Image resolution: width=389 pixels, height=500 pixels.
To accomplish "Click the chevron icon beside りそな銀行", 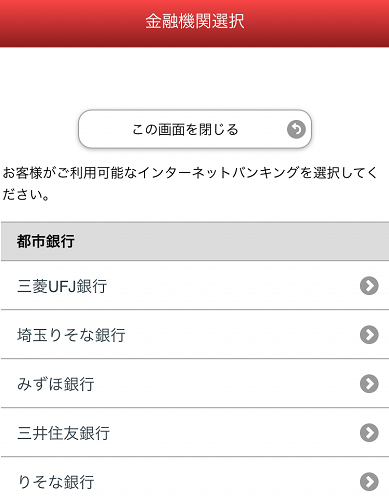I will click(x=369, y=481).
